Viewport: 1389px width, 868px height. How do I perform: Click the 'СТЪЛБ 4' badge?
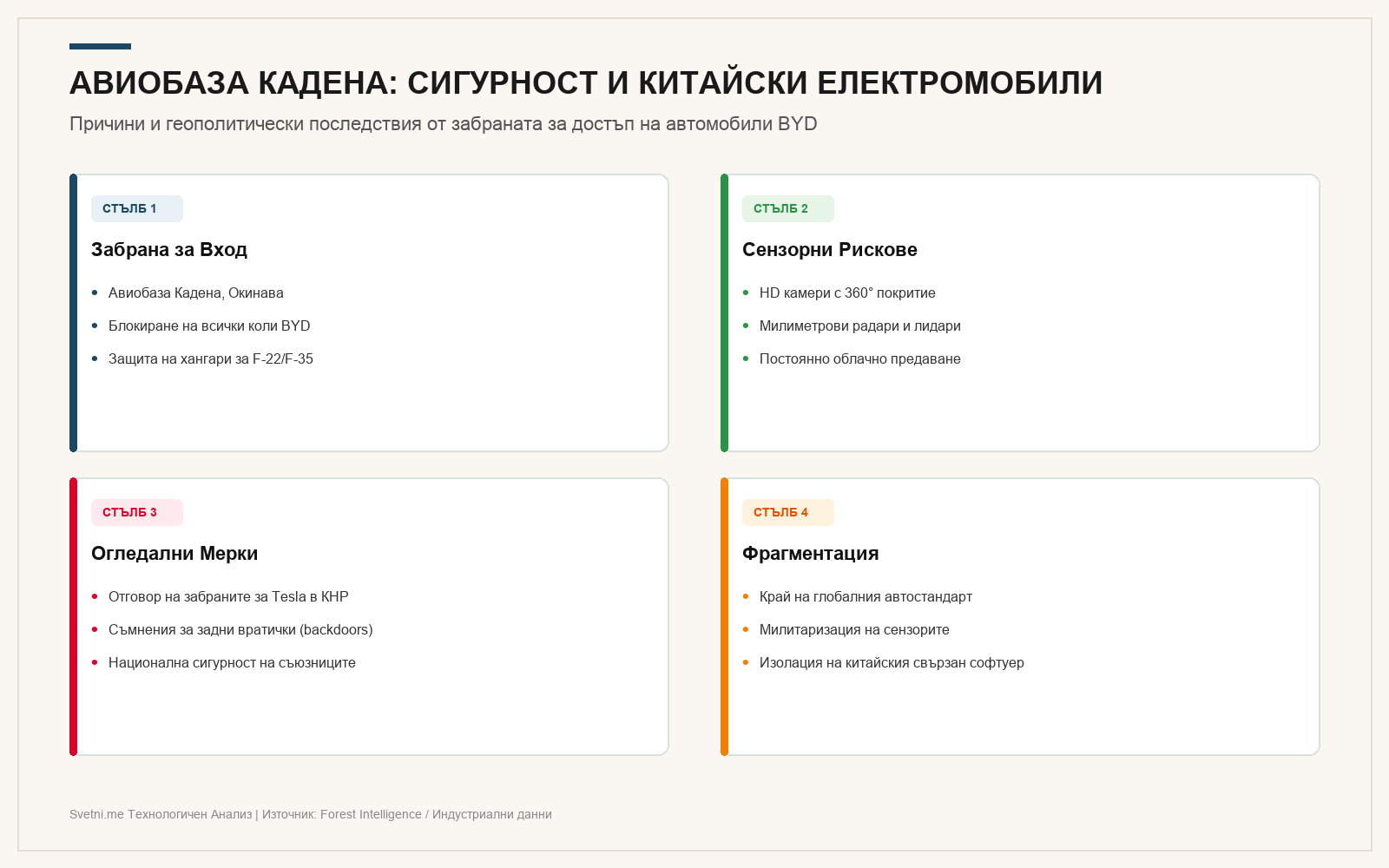tap(788, 512)
